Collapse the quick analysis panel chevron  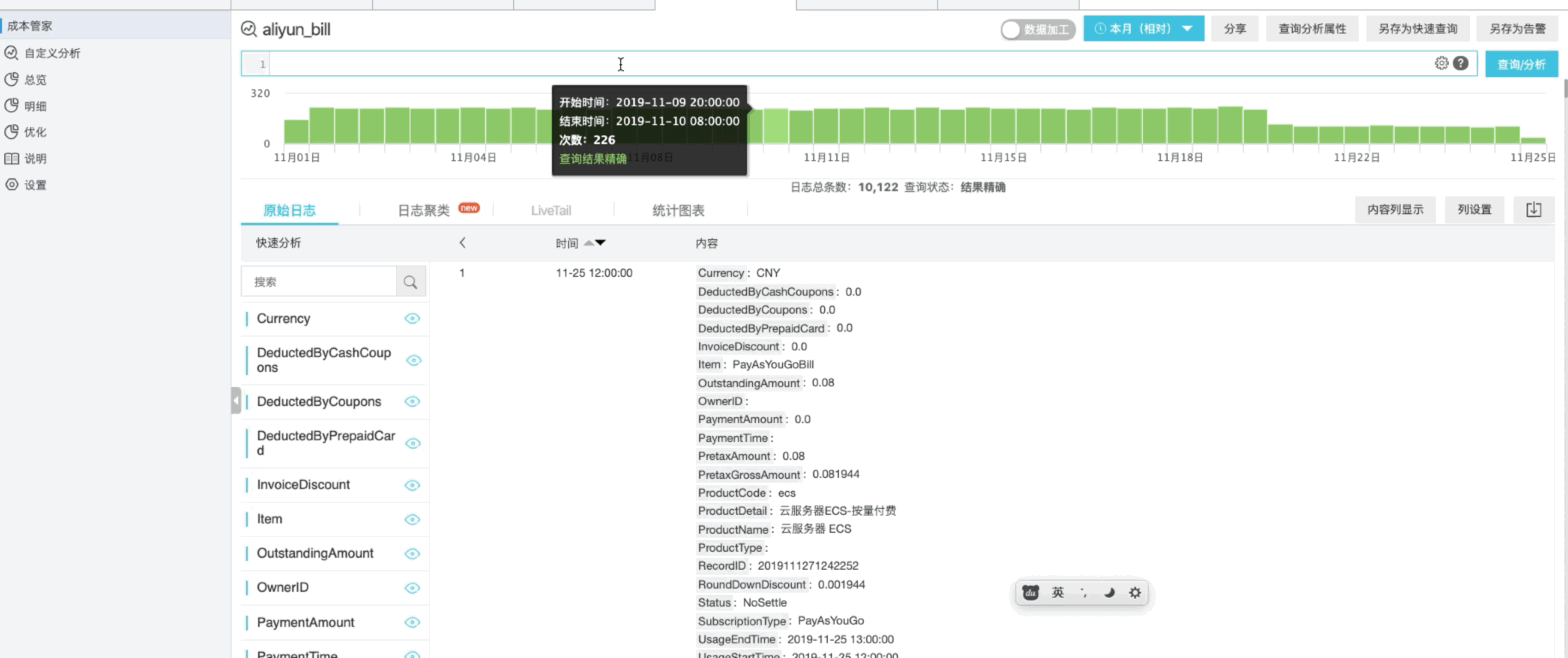click(x=463, y=243)
